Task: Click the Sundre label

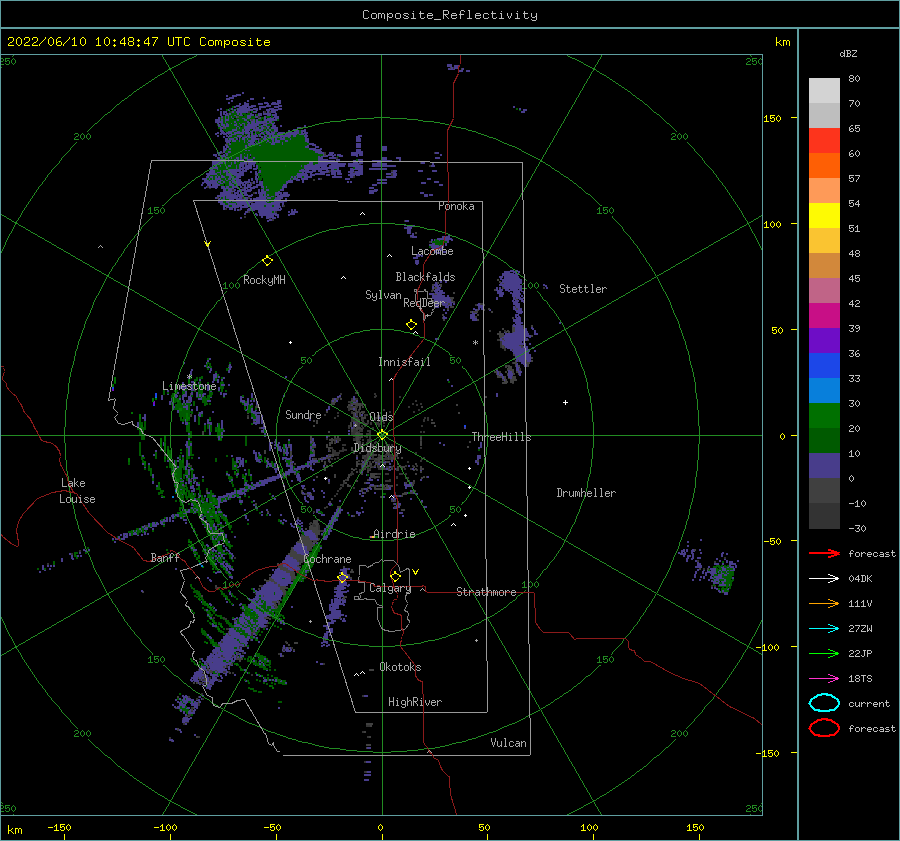Action: click(303, 415)
